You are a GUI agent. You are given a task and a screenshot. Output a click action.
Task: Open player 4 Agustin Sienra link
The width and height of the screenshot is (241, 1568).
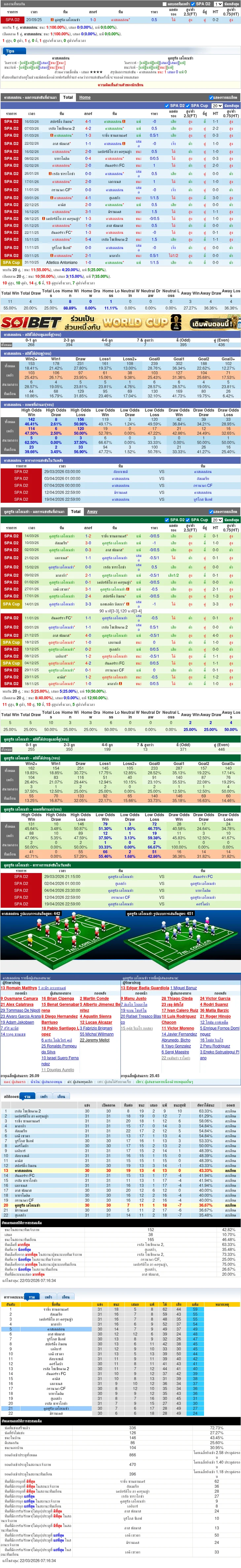(95, 1016)
